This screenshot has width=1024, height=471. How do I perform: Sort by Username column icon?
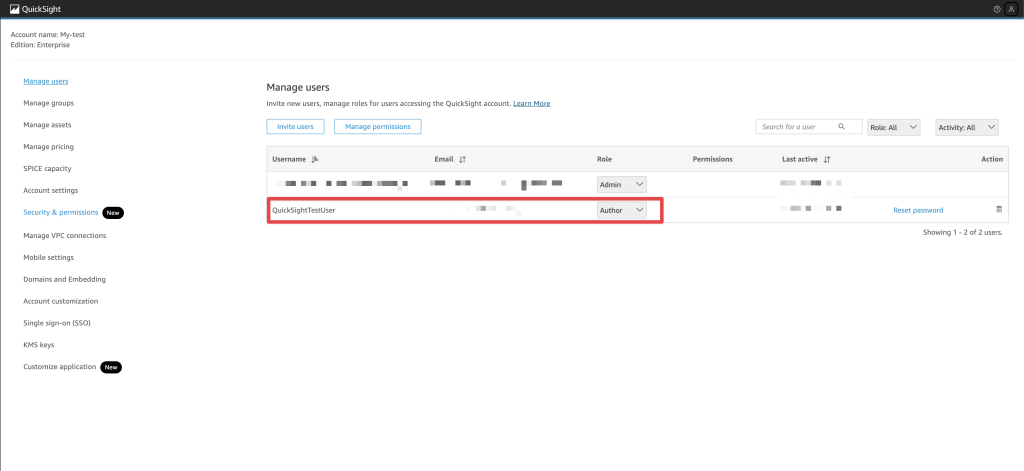click(315, 159)
